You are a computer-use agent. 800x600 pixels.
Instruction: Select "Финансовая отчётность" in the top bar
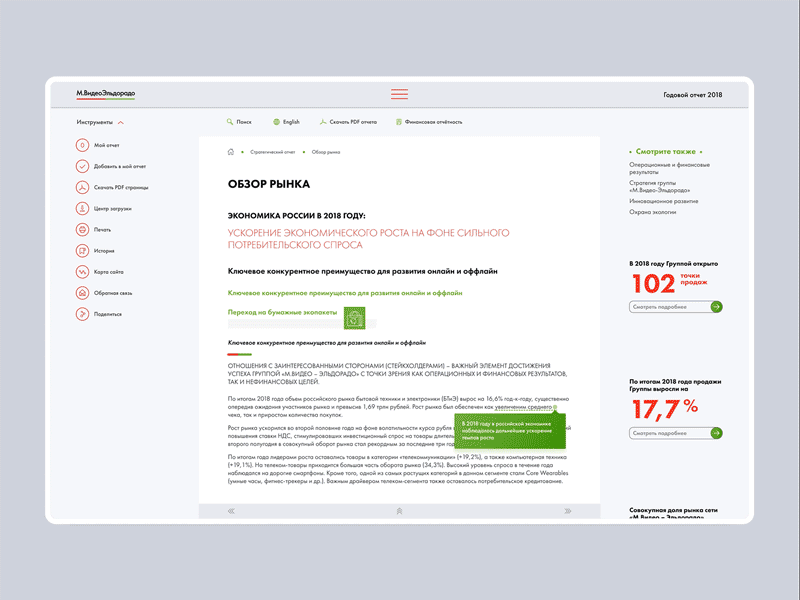430,121
